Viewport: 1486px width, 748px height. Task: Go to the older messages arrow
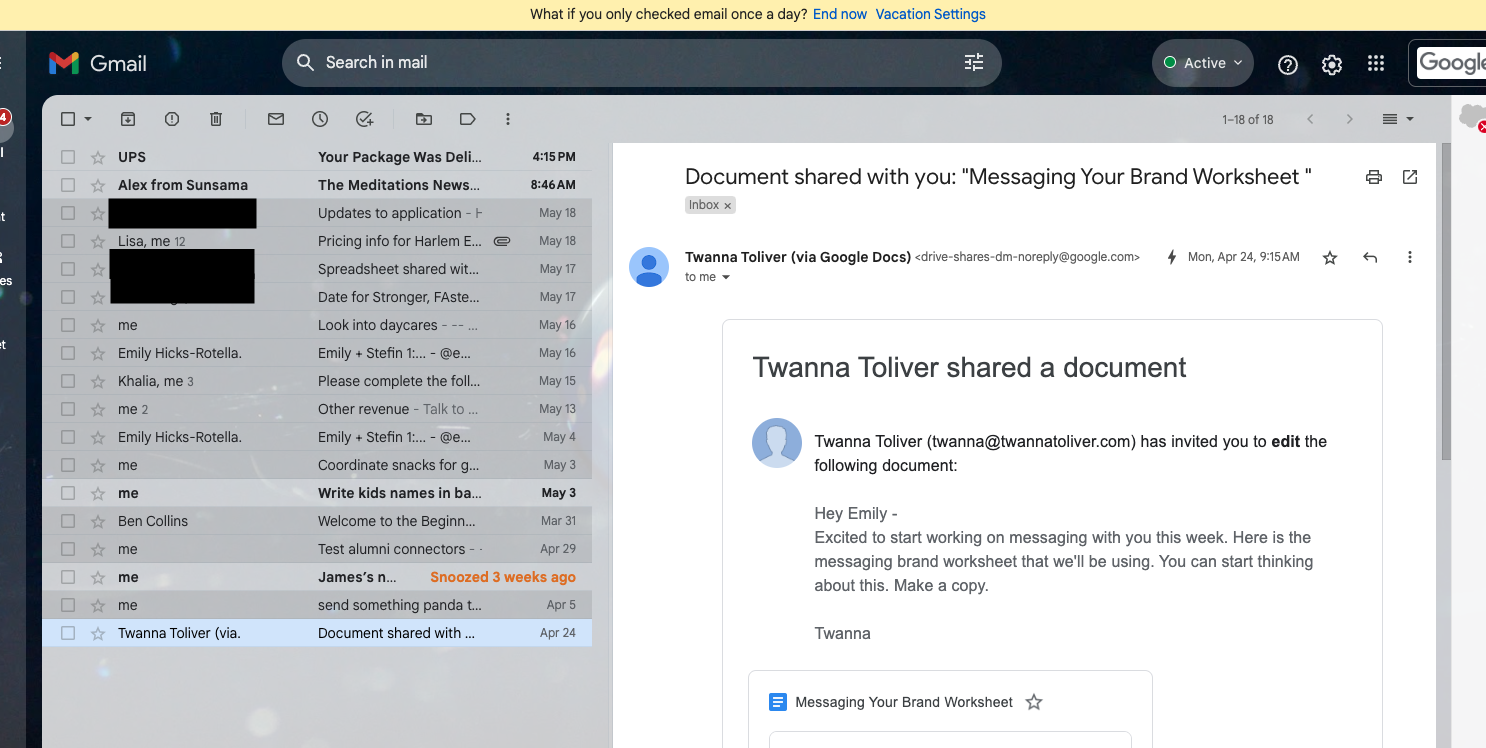coord(1350,119)
